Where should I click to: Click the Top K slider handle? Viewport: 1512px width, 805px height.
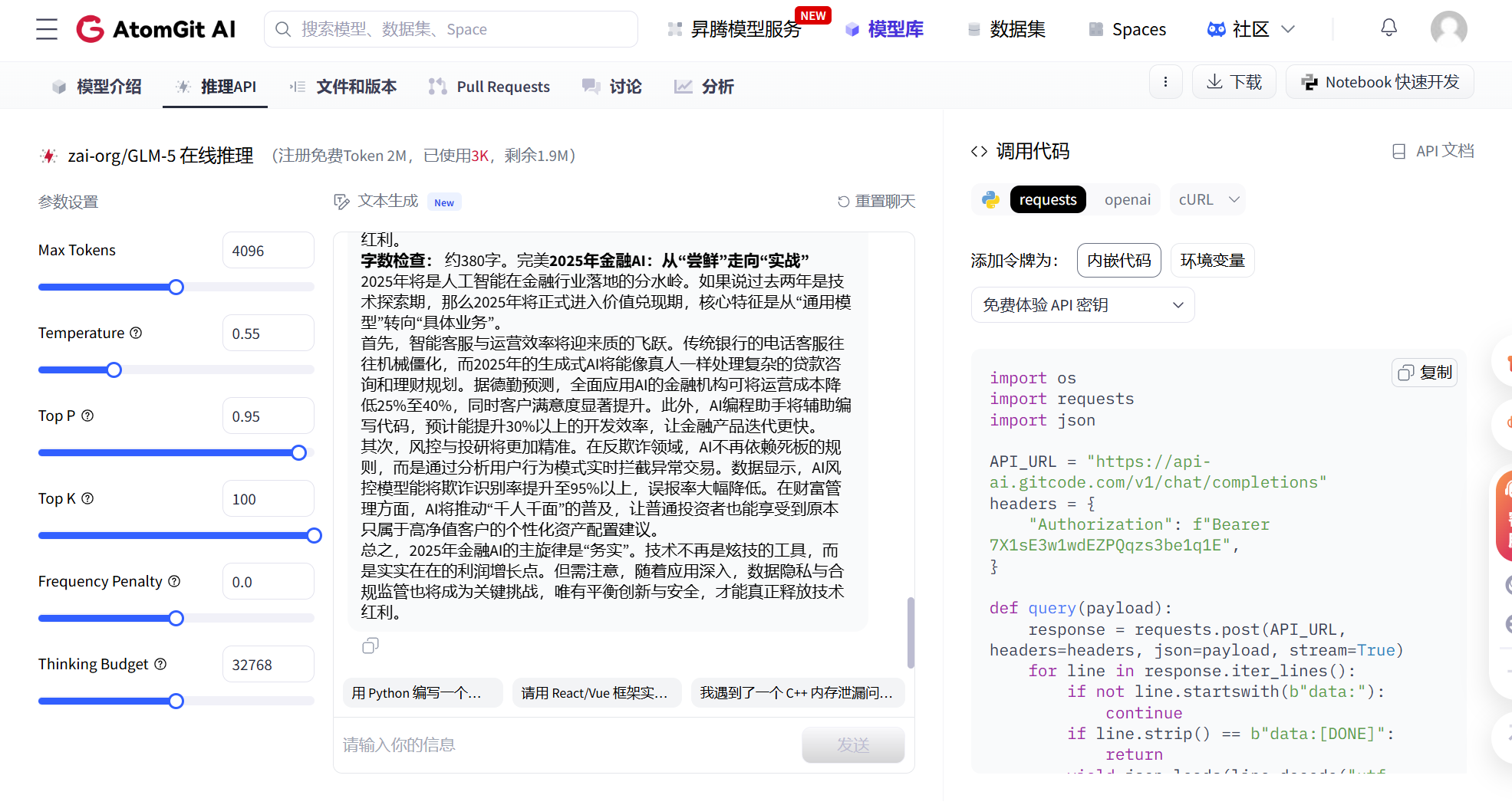(315, 535)
